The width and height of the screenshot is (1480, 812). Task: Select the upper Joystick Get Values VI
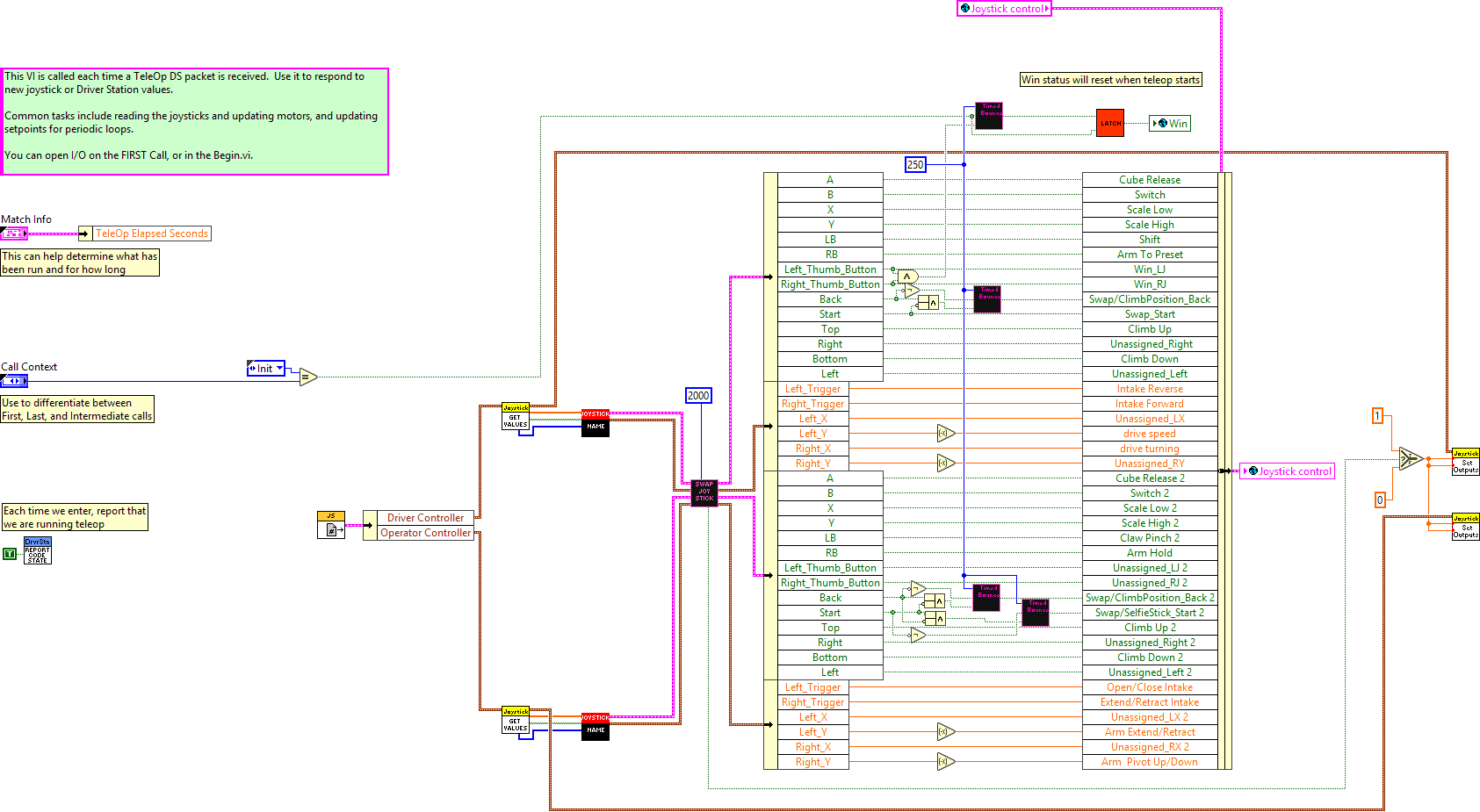point(516,417)
